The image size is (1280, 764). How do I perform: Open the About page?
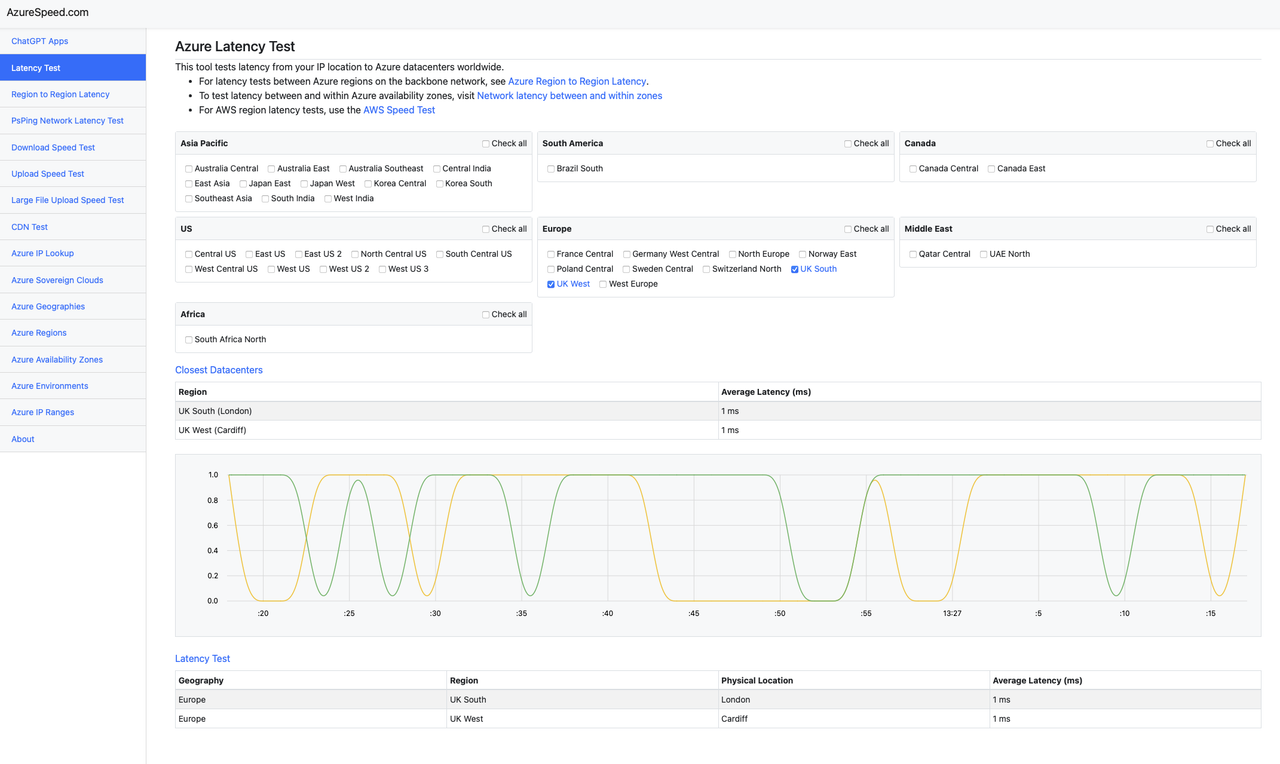coord(73,439)
